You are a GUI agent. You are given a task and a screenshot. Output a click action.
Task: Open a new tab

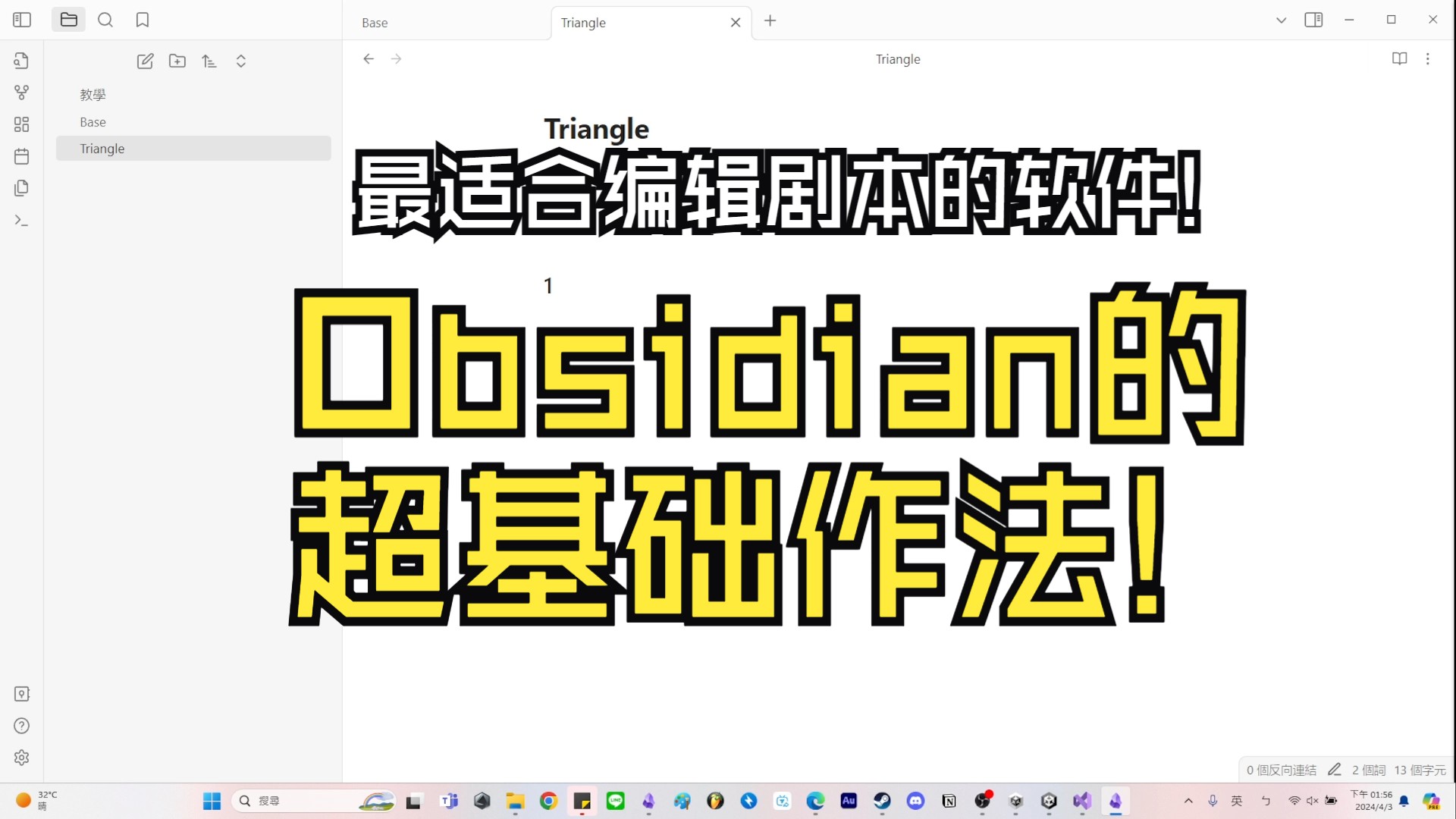[x=770, y=20]
